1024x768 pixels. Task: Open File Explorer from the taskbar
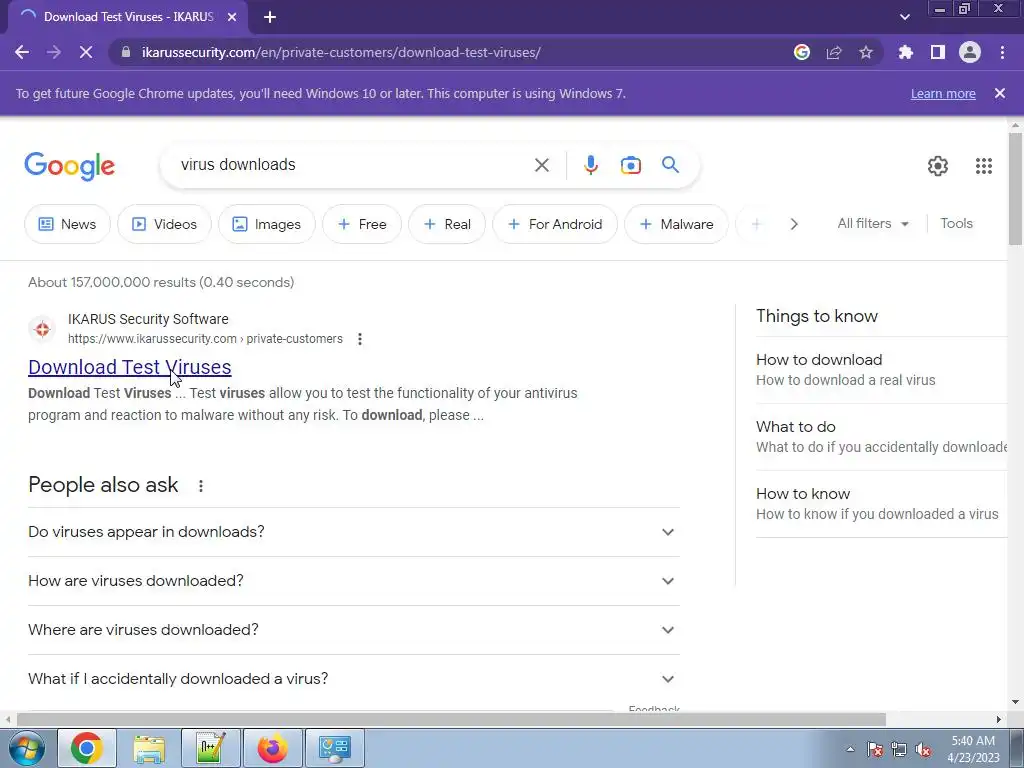tap(149, 748)
